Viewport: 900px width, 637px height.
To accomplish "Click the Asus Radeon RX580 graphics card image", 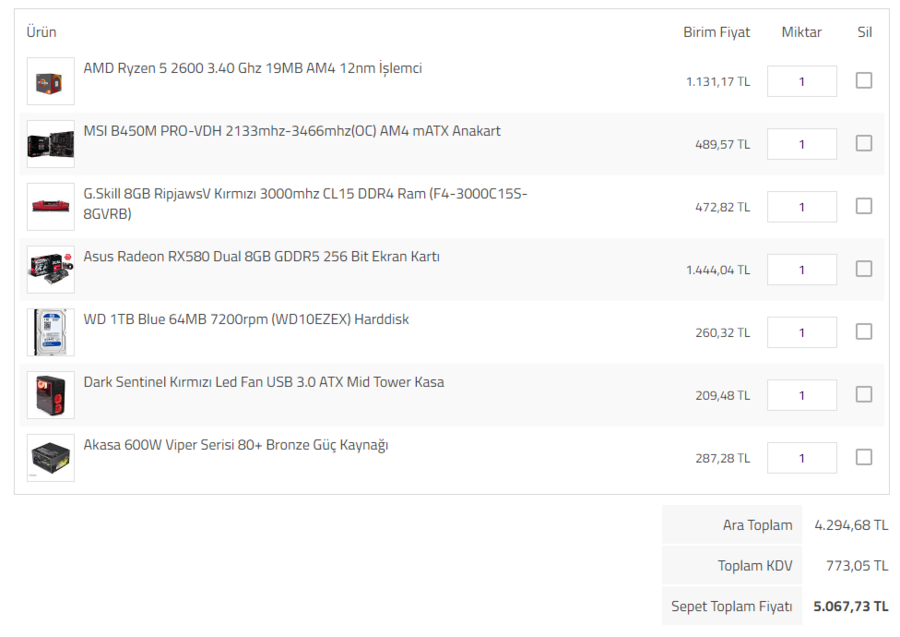I will click(x=51, y=269).
